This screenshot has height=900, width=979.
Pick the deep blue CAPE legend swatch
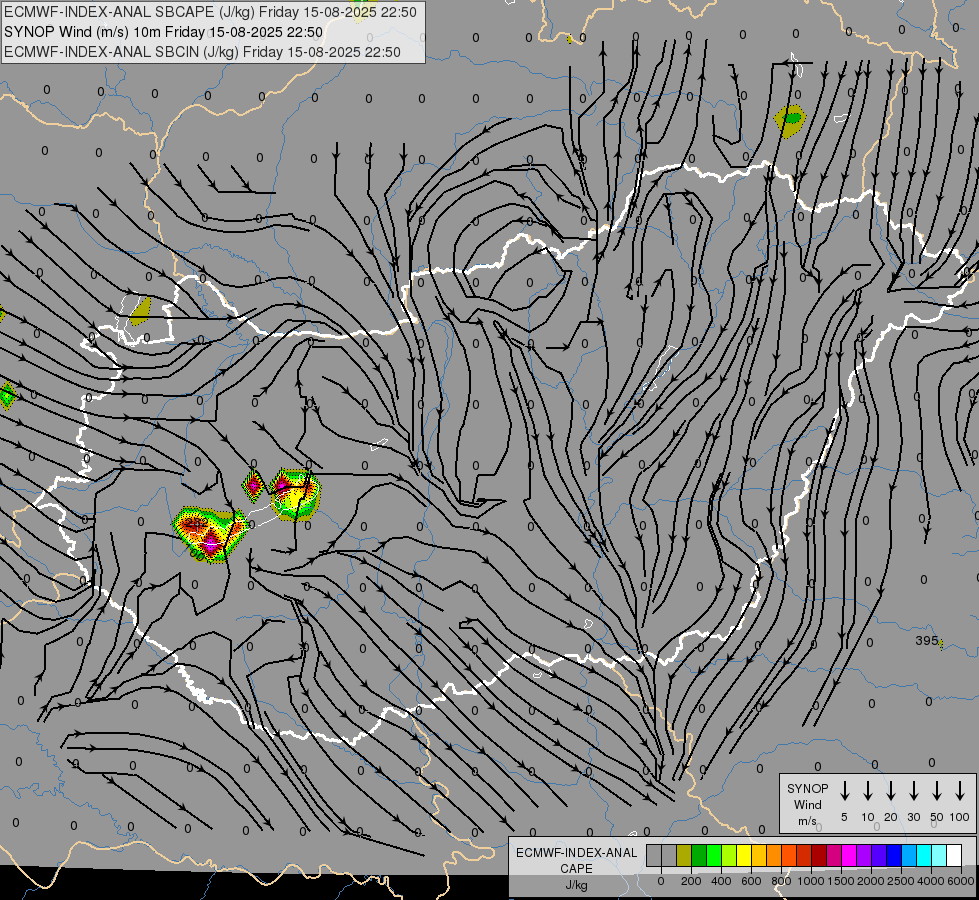coord(895,855)
